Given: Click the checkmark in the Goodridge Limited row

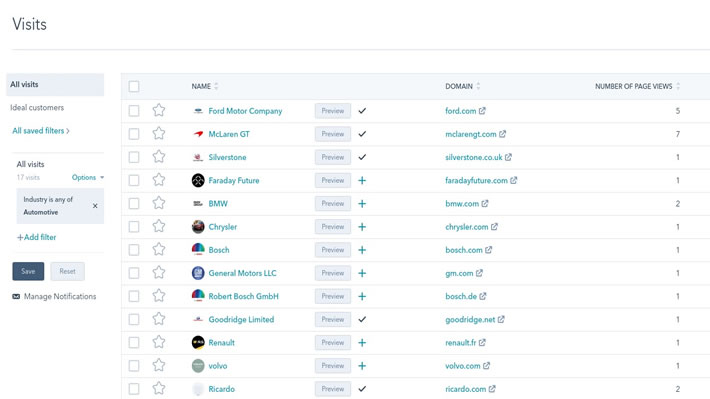Looking at the screenshot, I should pyautogui.click(x=362, y=319).
